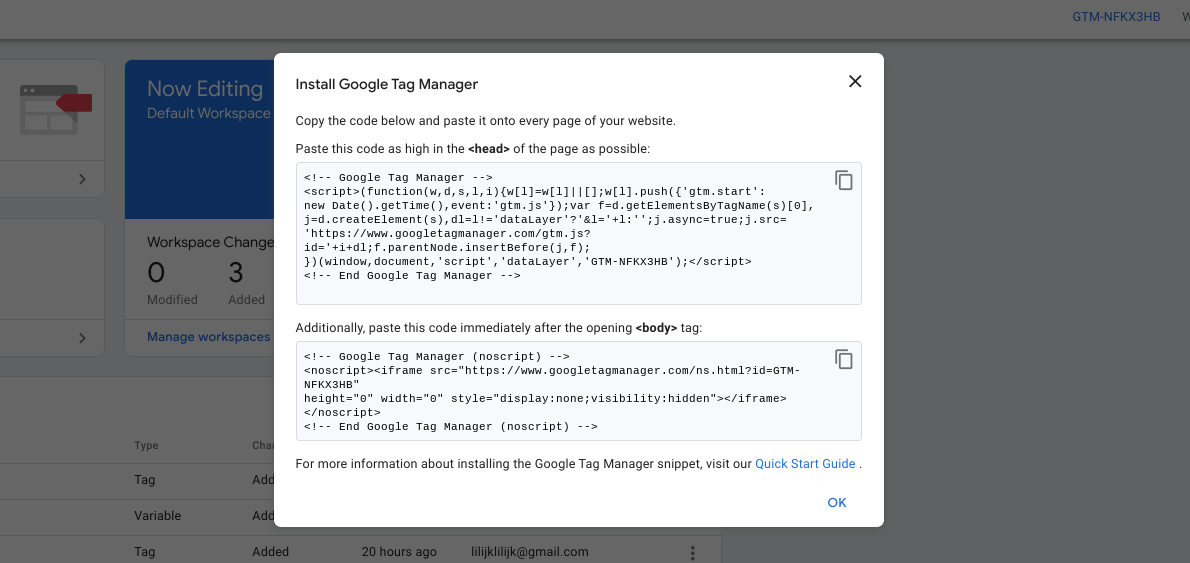
Task: Click the lilijklilijk@gmail.com cell
Action: pyautogui.click(x=530, y=552)
